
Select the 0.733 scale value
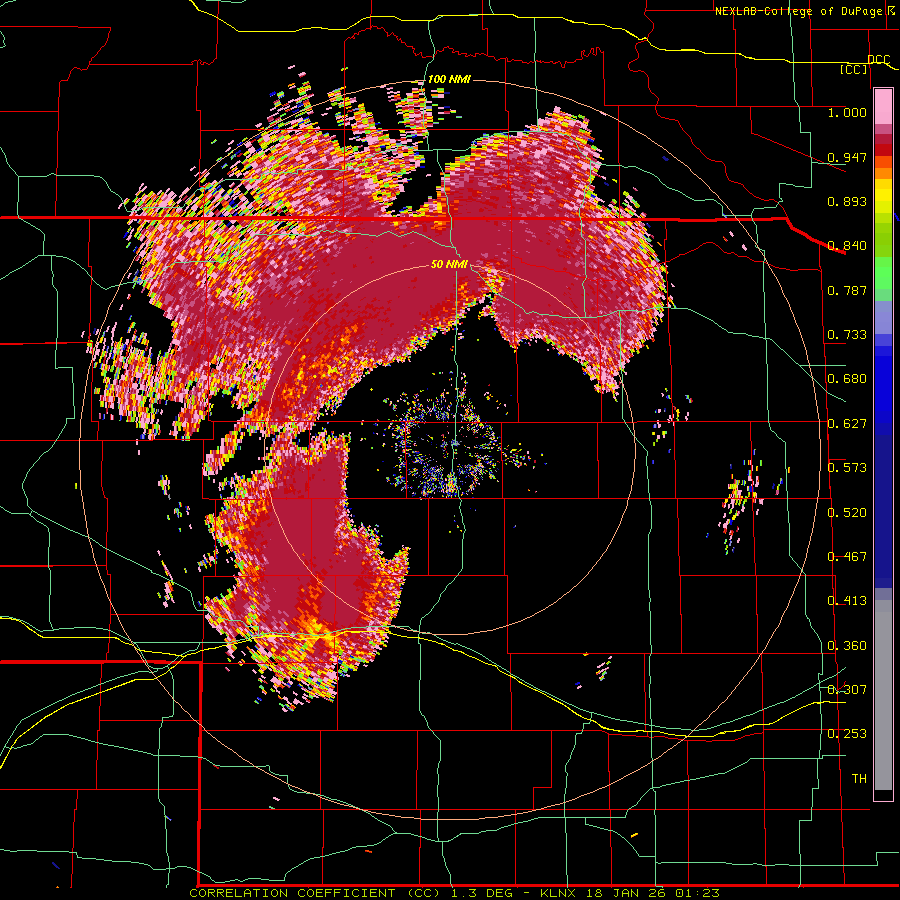(x=847, y=335)
